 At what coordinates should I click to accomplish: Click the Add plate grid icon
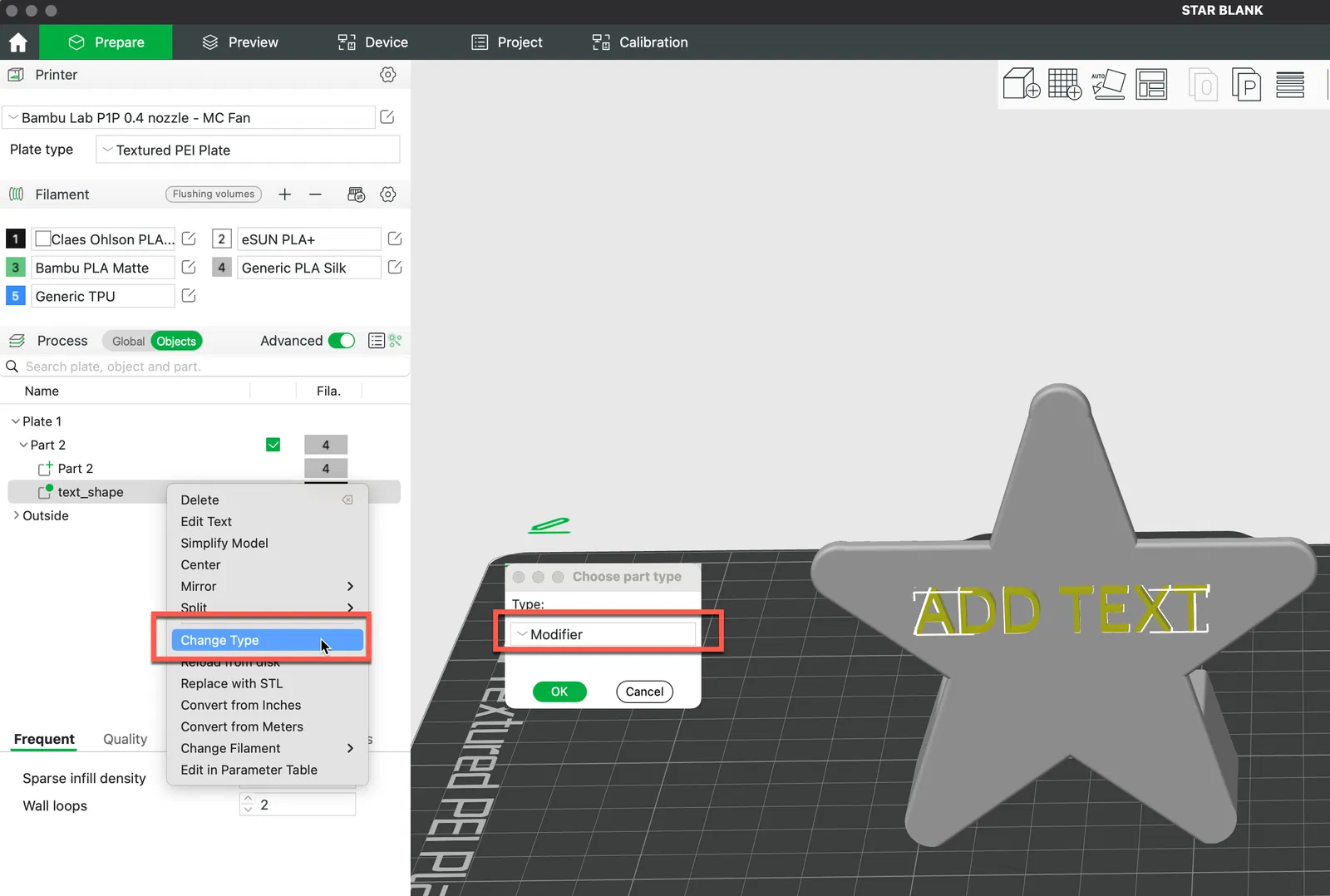[1065, 84]
